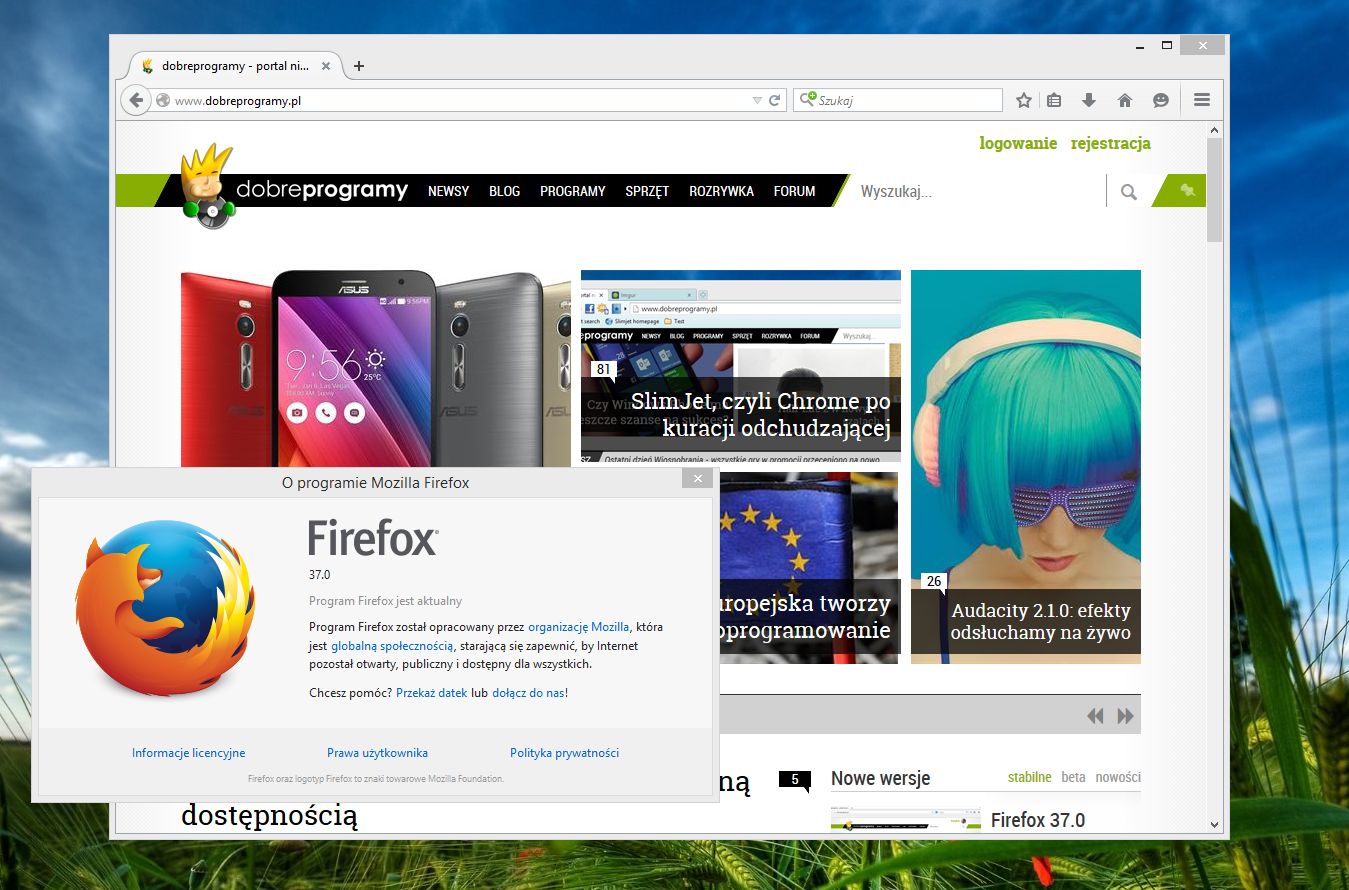This screenshot has height=890, width=1349.
Task: Open the bookmarks list icon
Action: click(x=1054, y=100)
